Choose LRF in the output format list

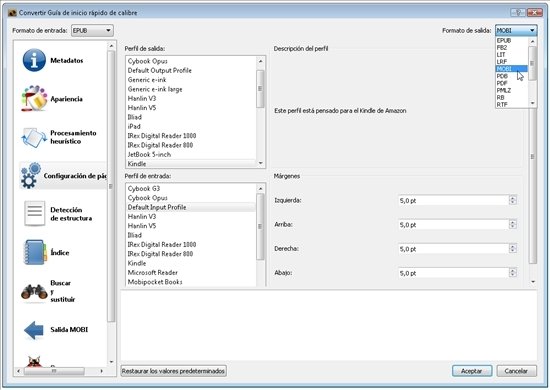click(x=511, y=62)
